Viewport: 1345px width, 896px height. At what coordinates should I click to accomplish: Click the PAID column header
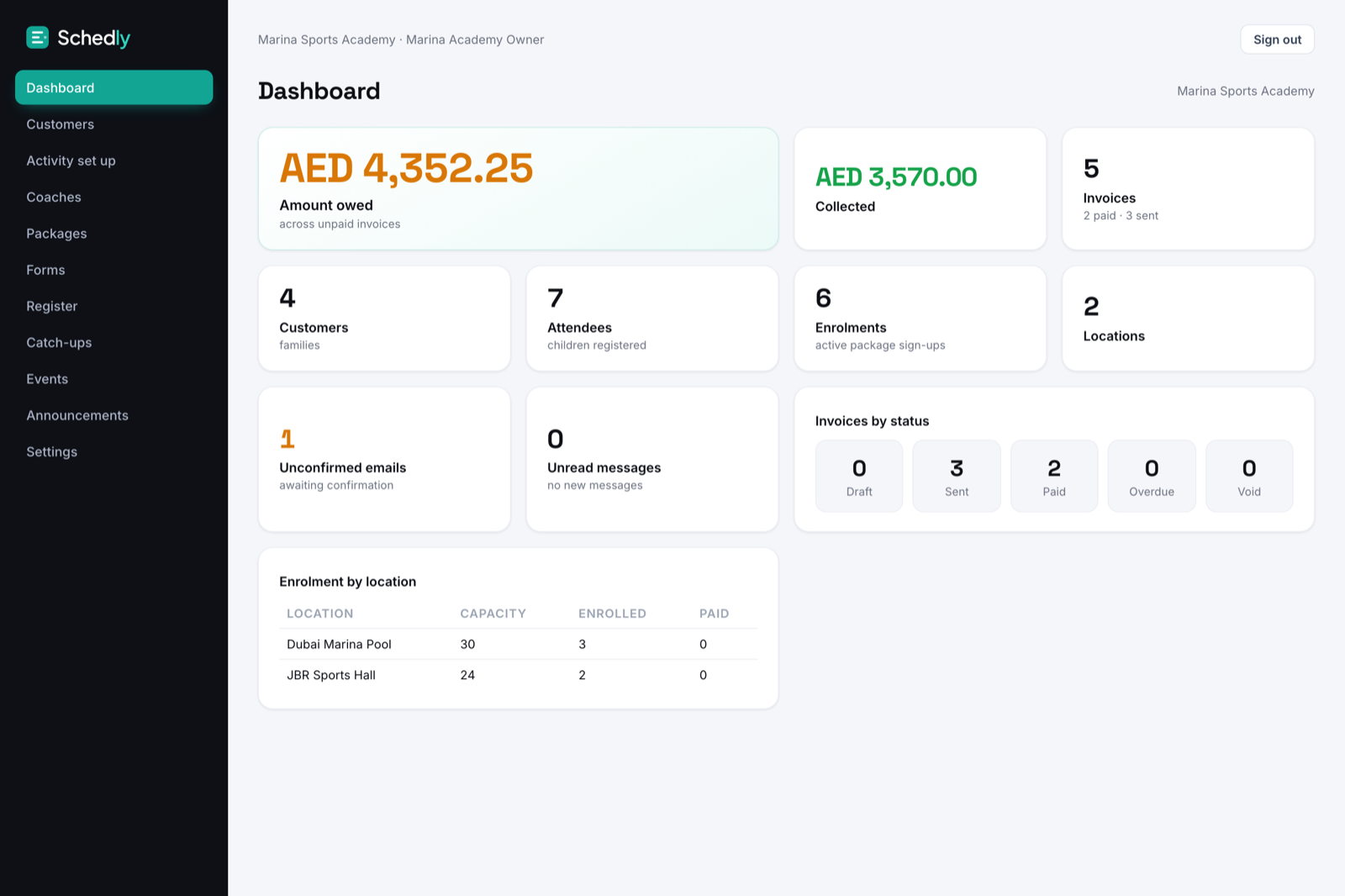click(x=714, y=614)
